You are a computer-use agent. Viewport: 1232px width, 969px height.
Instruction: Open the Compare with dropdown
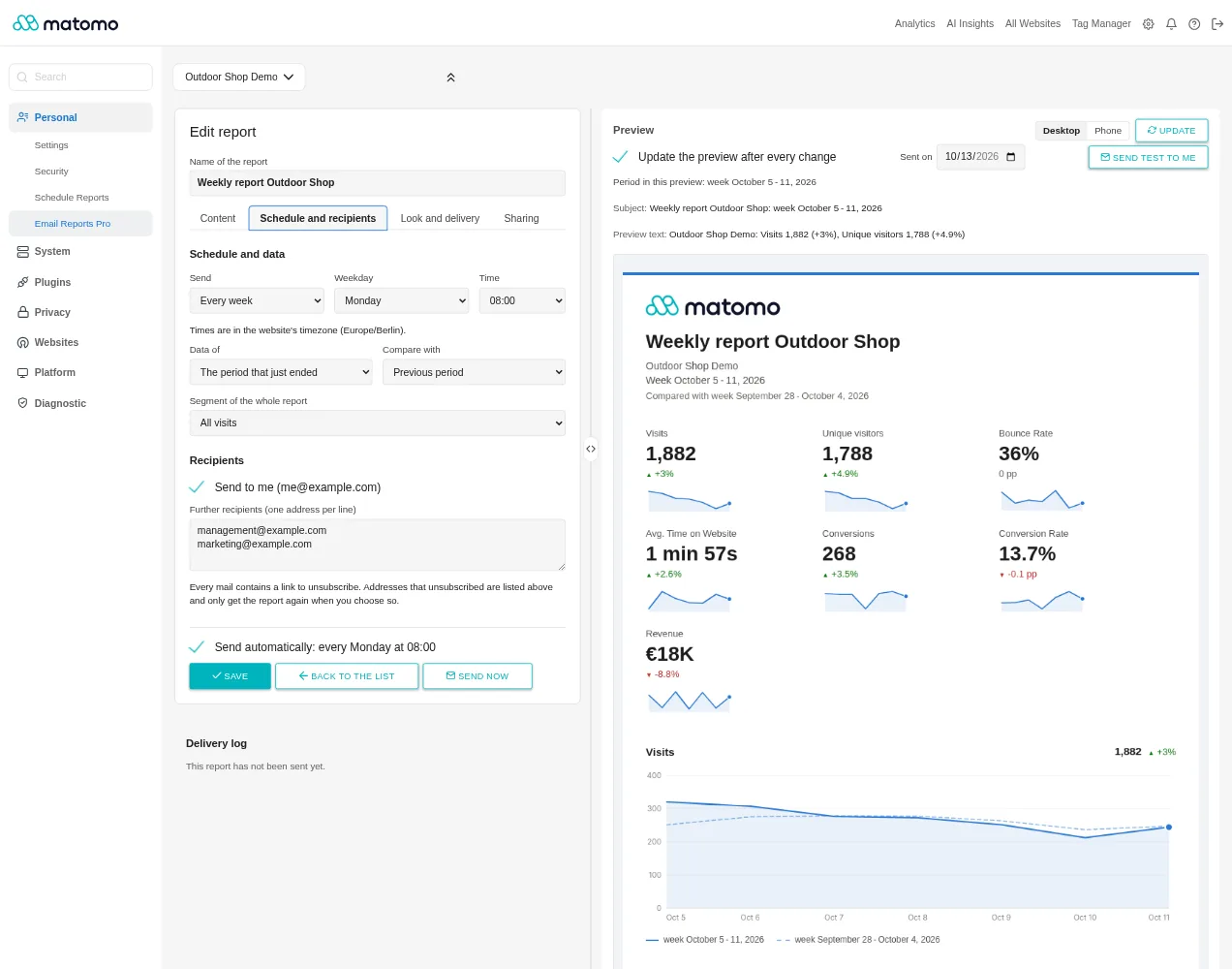pyautogui.click(x=474, y=373)
